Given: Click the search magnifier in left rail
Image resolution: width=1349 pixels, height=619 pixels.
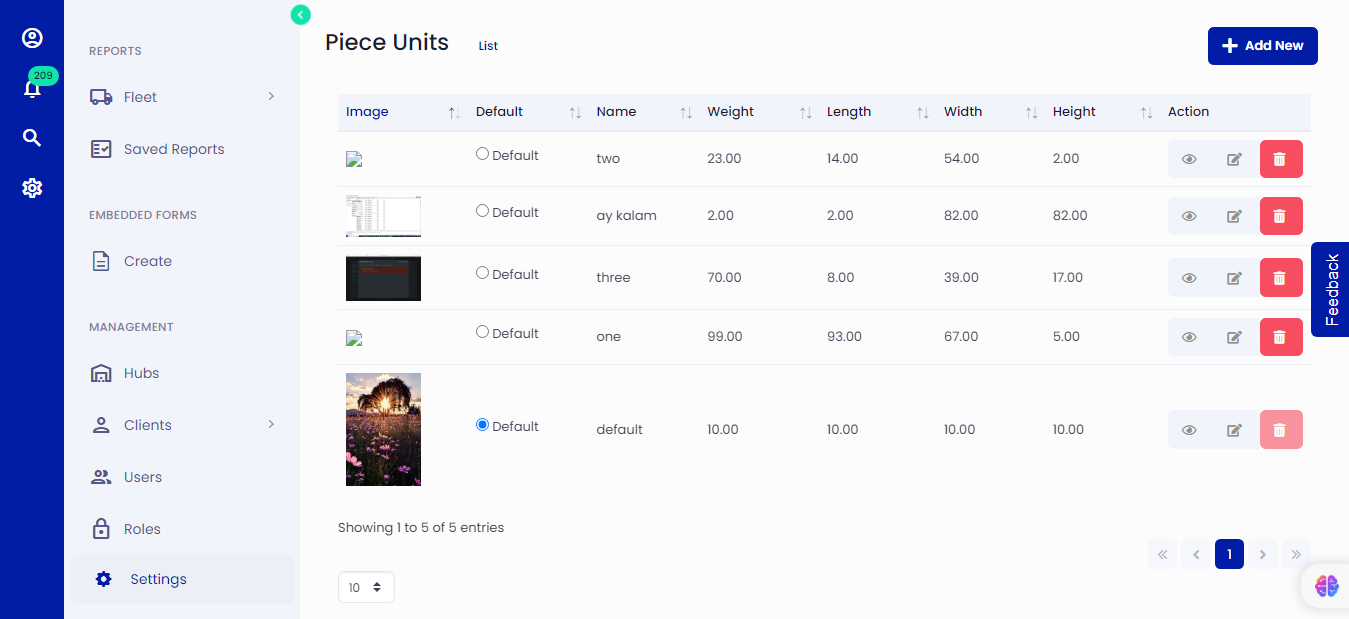Looking at the screenshot, I should tap(32, 138).
